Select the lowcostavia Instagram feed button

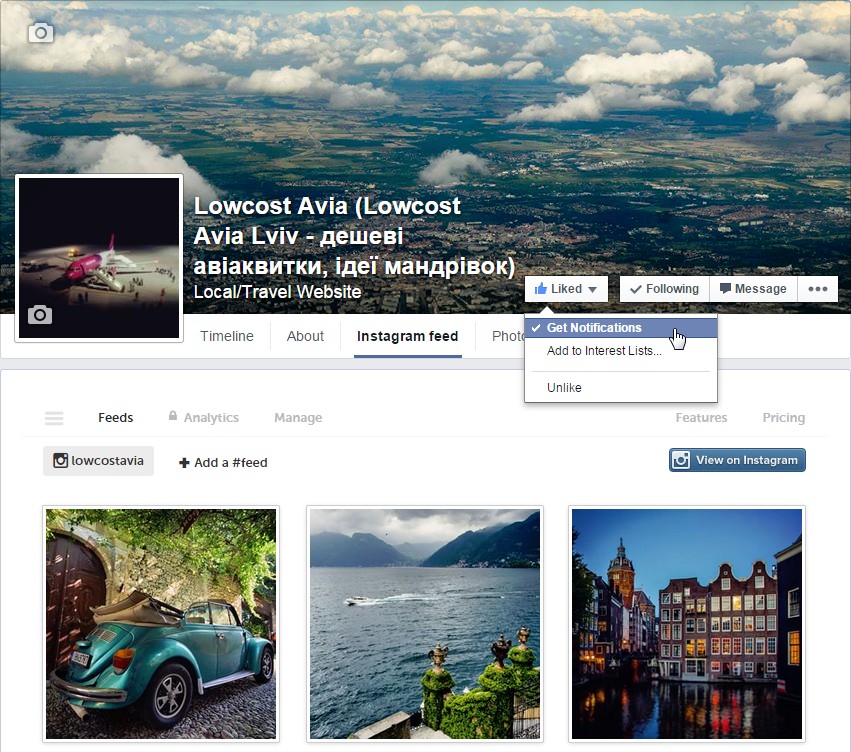tap(98, 461)
